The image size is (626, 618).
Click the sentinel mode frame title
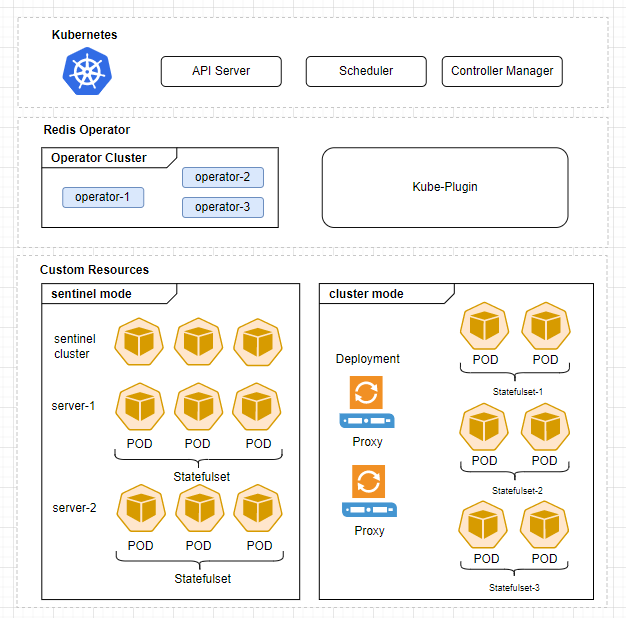[x=91, y=294]
